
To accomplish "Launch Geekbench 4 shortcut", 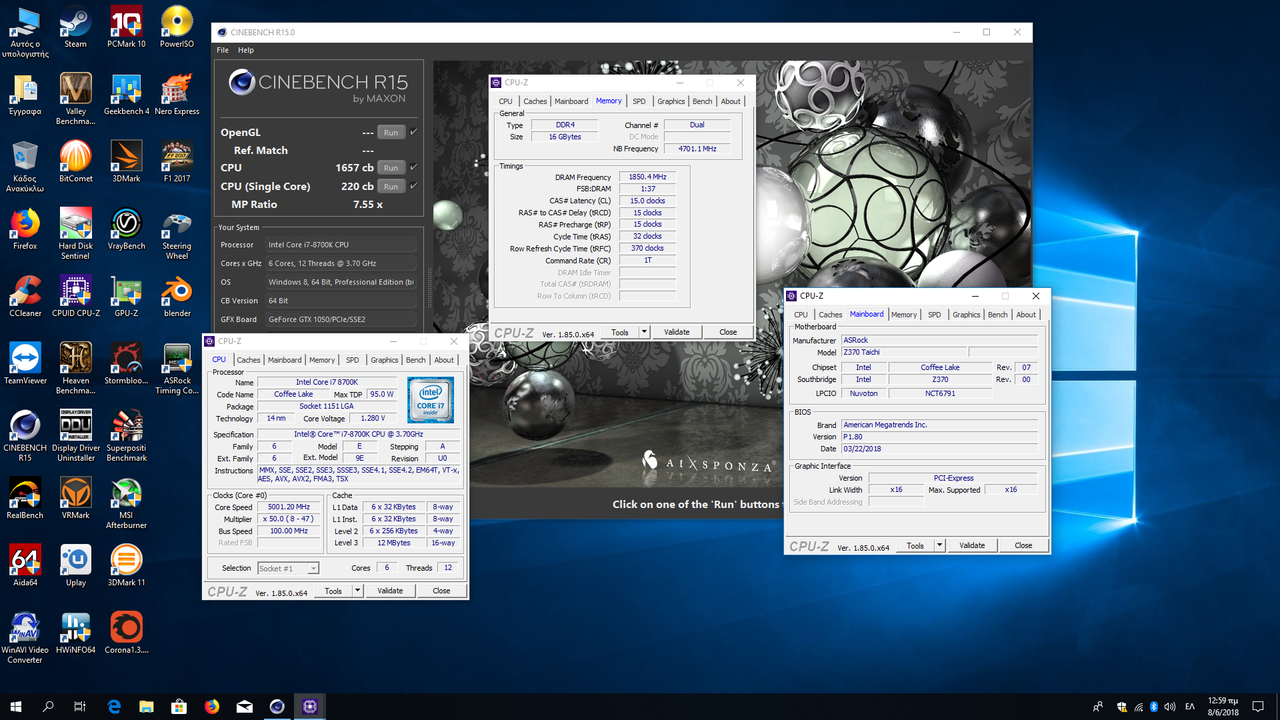I will coord(126,94).
